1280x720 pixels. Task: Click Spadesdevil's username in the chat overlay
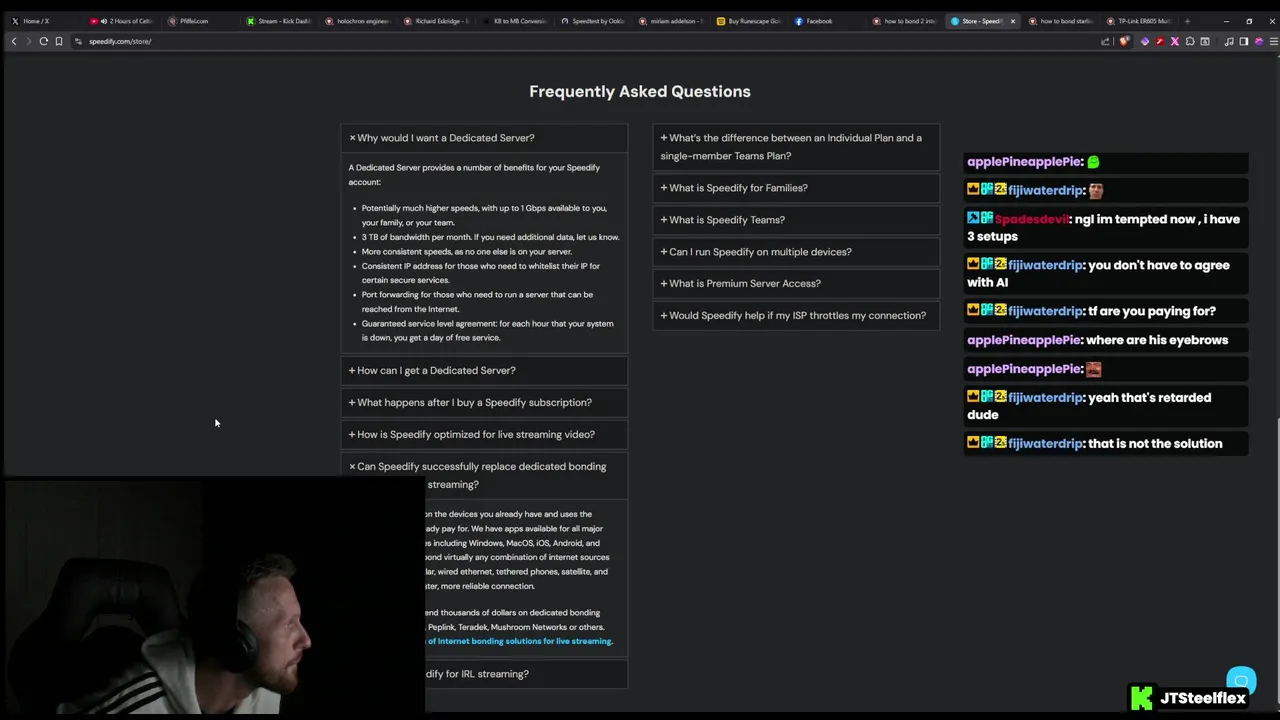coord(1031,219)
